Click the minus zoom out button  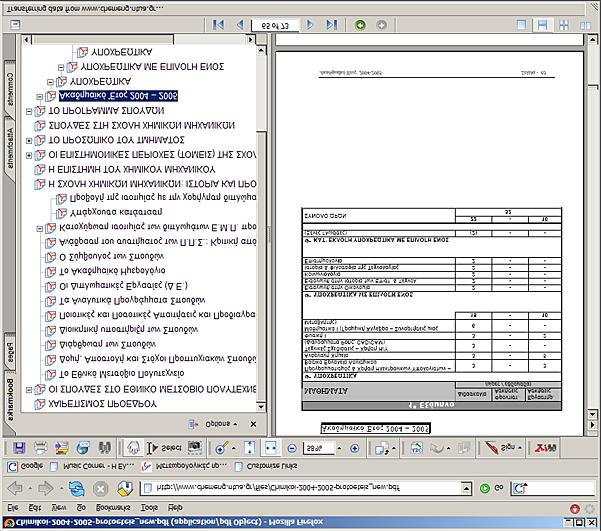[x=292, y=448]
